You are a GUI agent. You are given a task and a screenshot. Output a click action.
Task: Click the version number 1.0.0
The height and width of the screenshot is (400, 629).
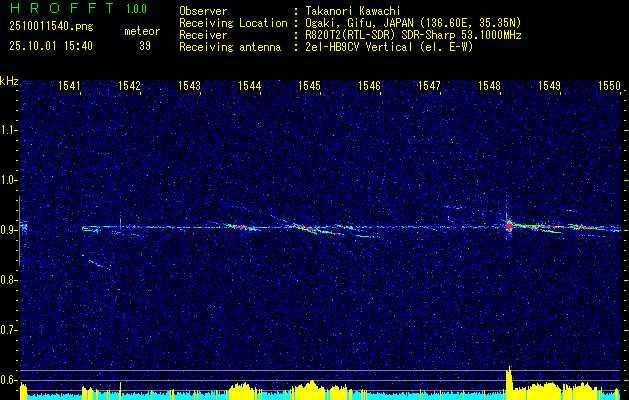point(136,9)
